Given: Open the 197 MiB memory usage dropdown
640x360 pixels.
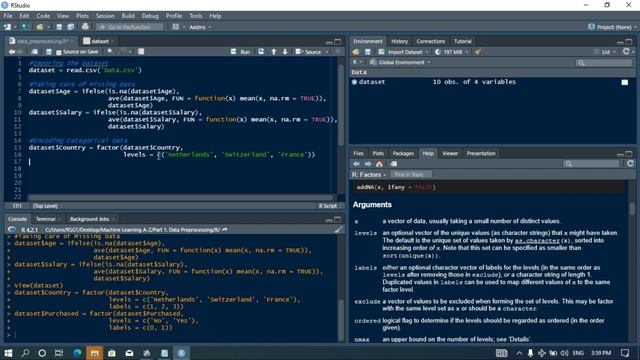Looking at the screenshot, I should point(451,52).
